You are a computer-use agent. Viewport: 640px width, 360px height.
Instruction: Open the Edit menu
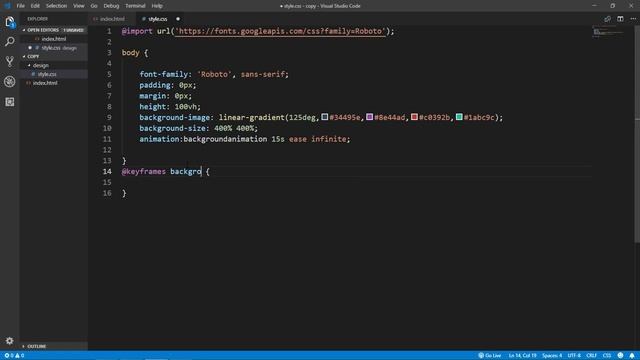coord(35,6)
